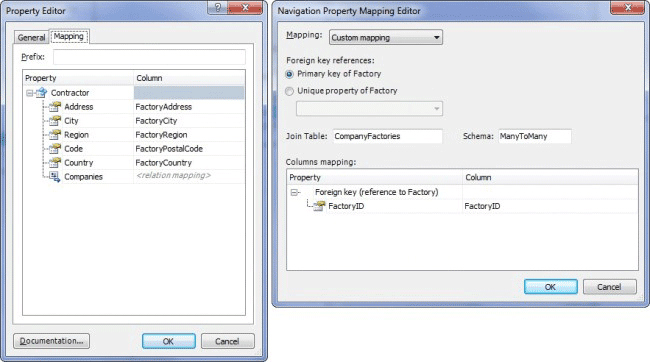Click the FactoryID column value cell

550,206
